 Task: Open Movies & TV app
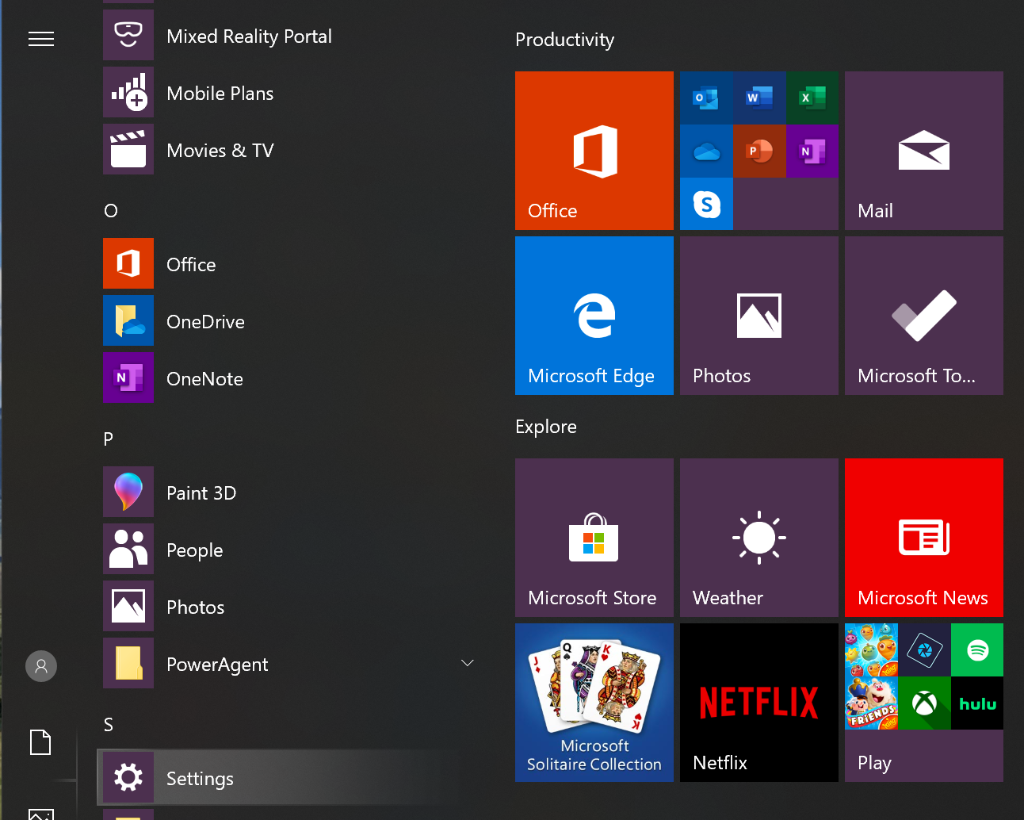[x=287, y=150]
